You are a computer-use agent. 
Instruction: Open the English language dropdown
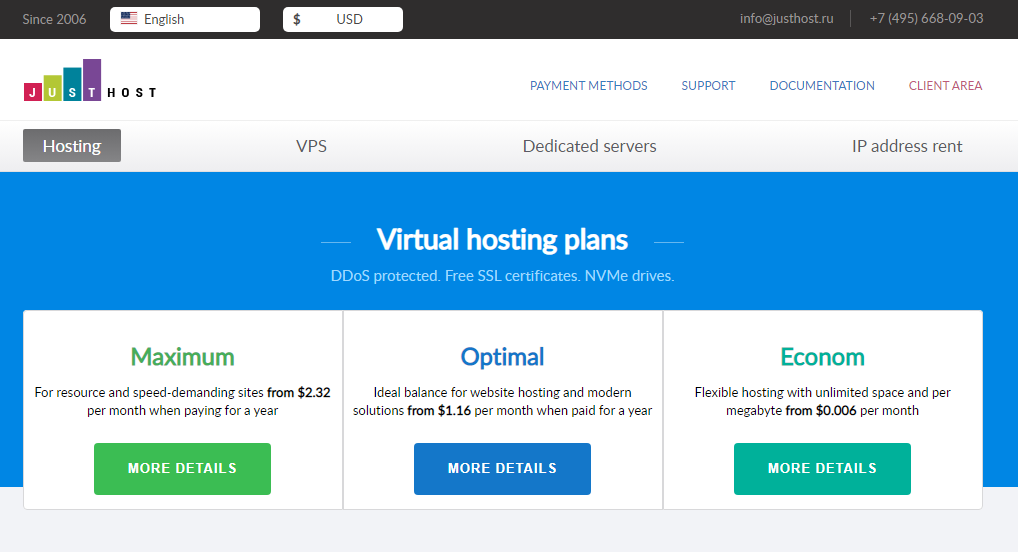click(185, 19)
